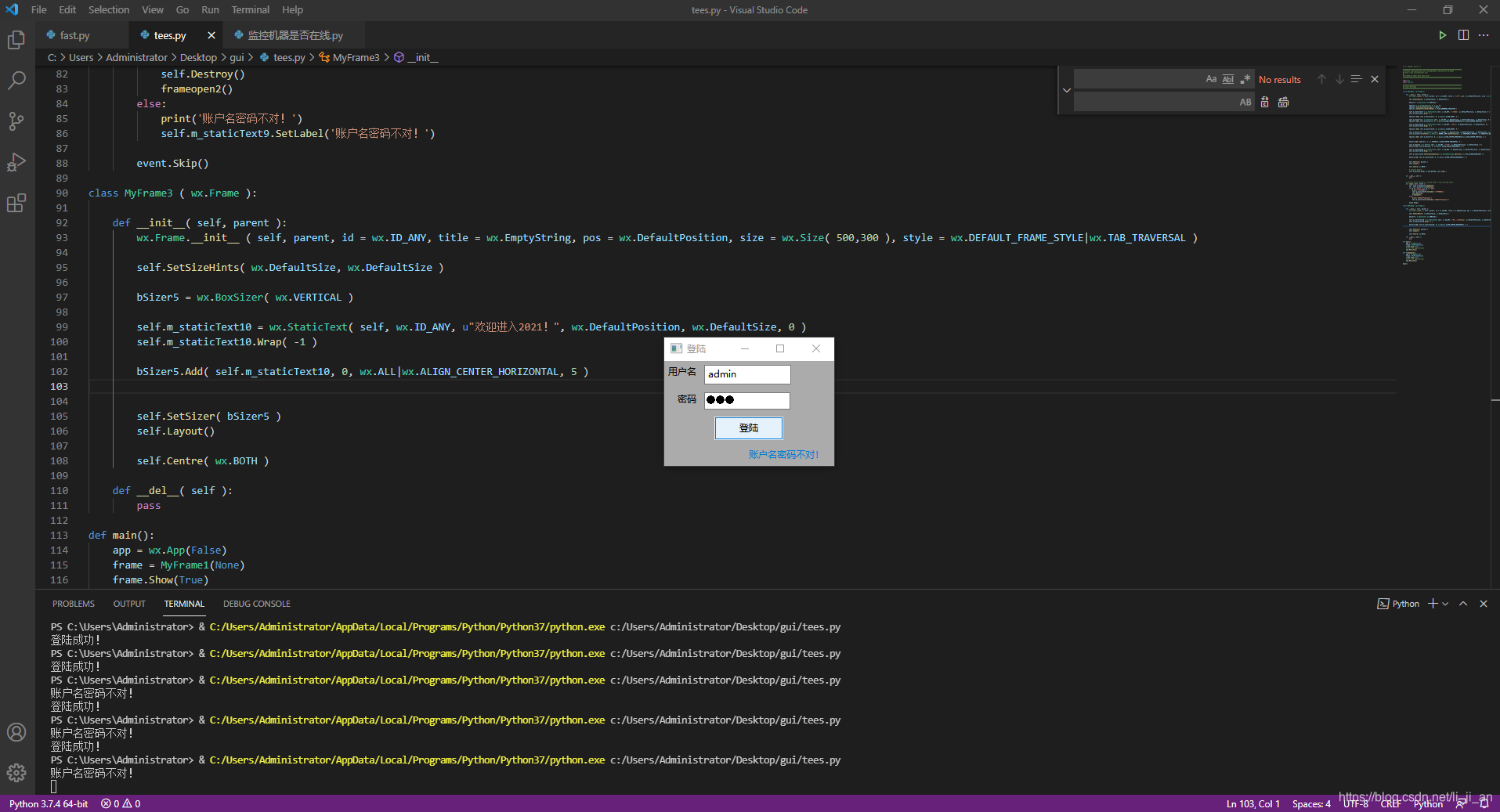Change indentation via Spaces: 4

[1311, 803]
